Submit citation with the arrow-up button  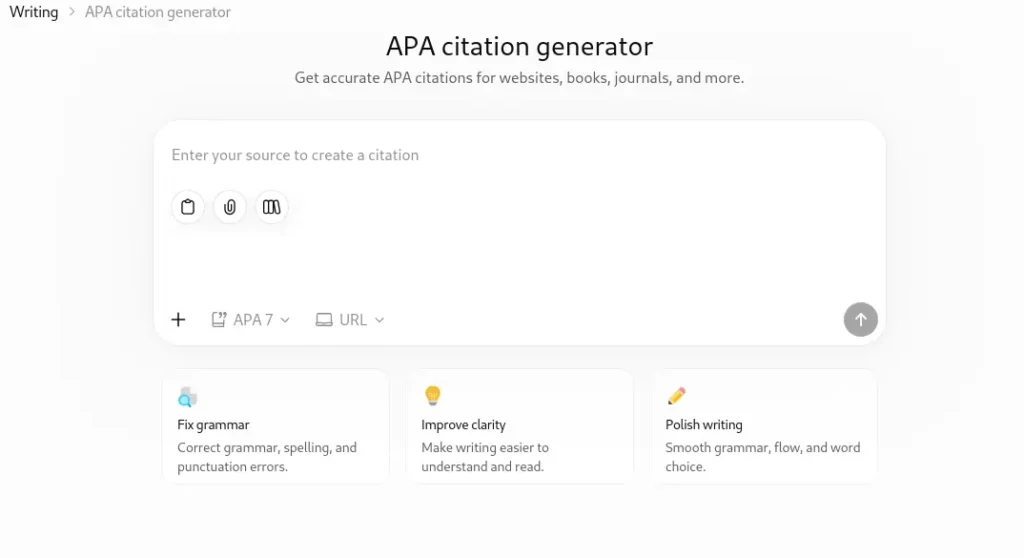(861, 320)
